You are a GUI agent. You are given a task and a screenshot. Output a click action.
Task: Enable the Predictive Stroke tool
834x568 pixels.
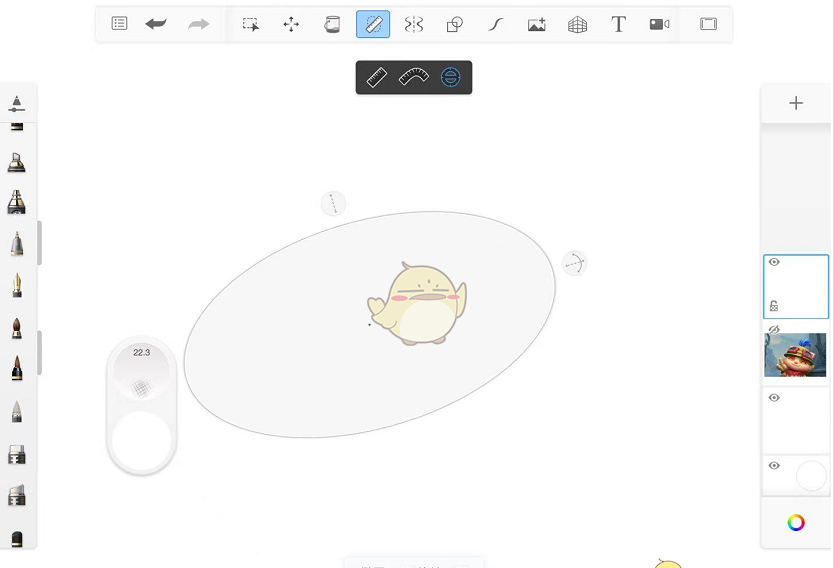pos(496,24)
